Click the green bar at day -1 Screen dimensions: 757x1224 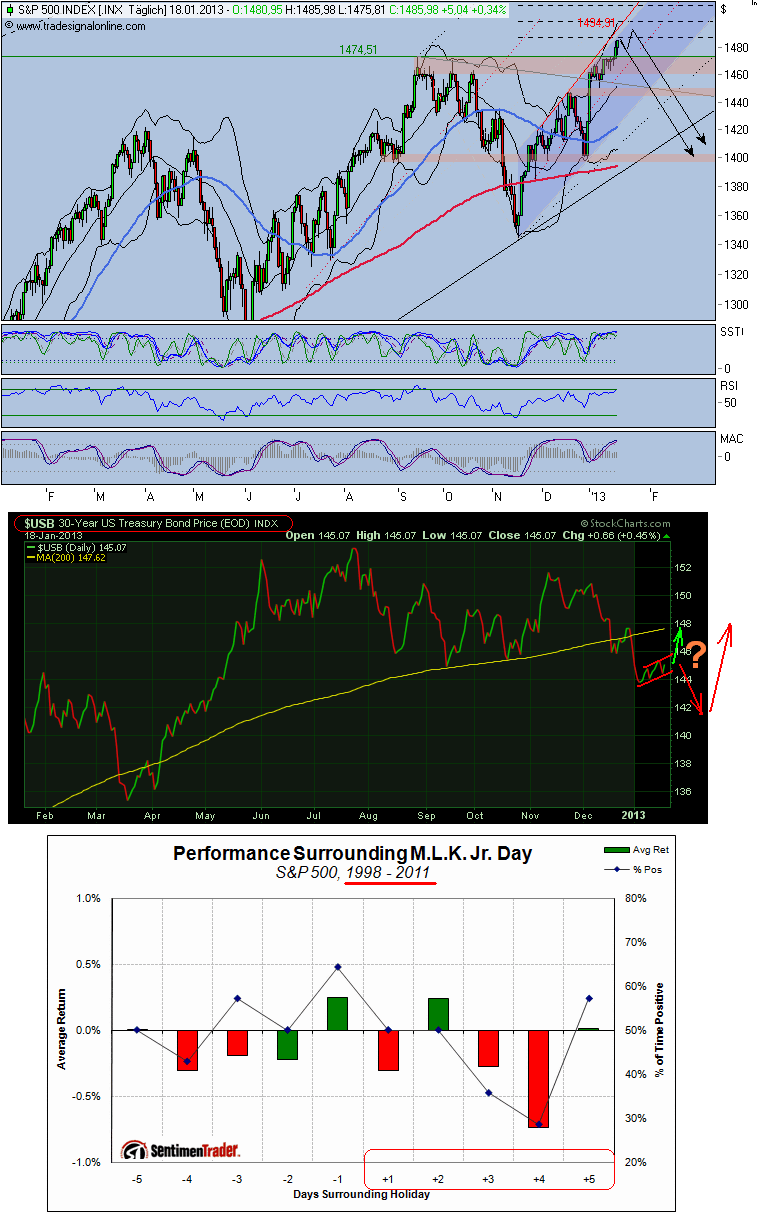coord(337,1013)
